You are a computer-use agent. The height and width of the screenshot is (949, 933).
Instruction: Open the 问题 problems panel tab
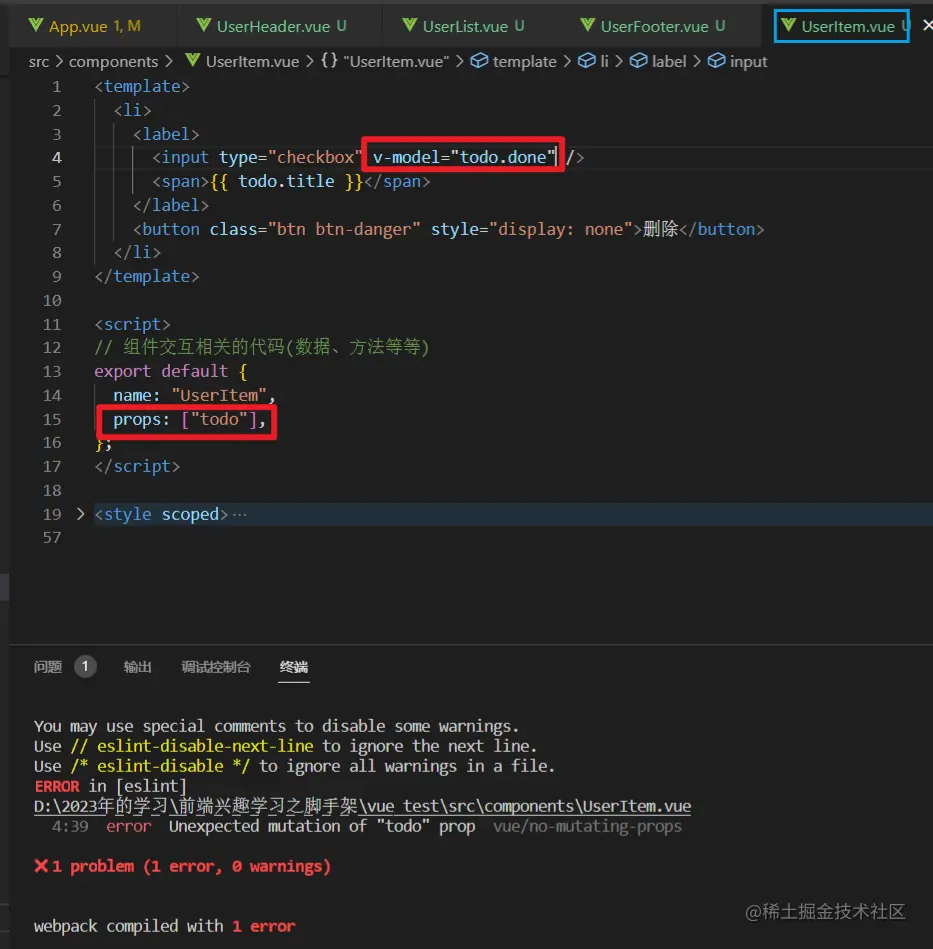click(48, 667)
